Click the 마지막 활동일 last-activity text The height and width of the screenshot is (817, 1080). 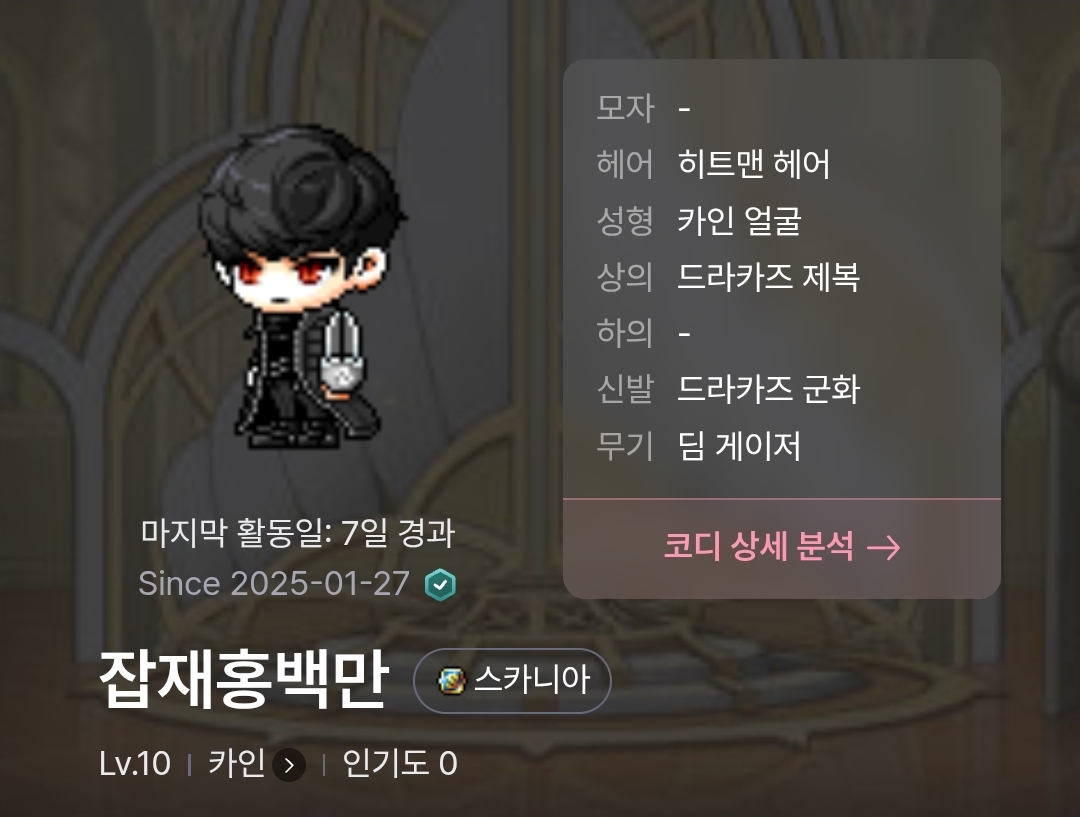[298, 532]
